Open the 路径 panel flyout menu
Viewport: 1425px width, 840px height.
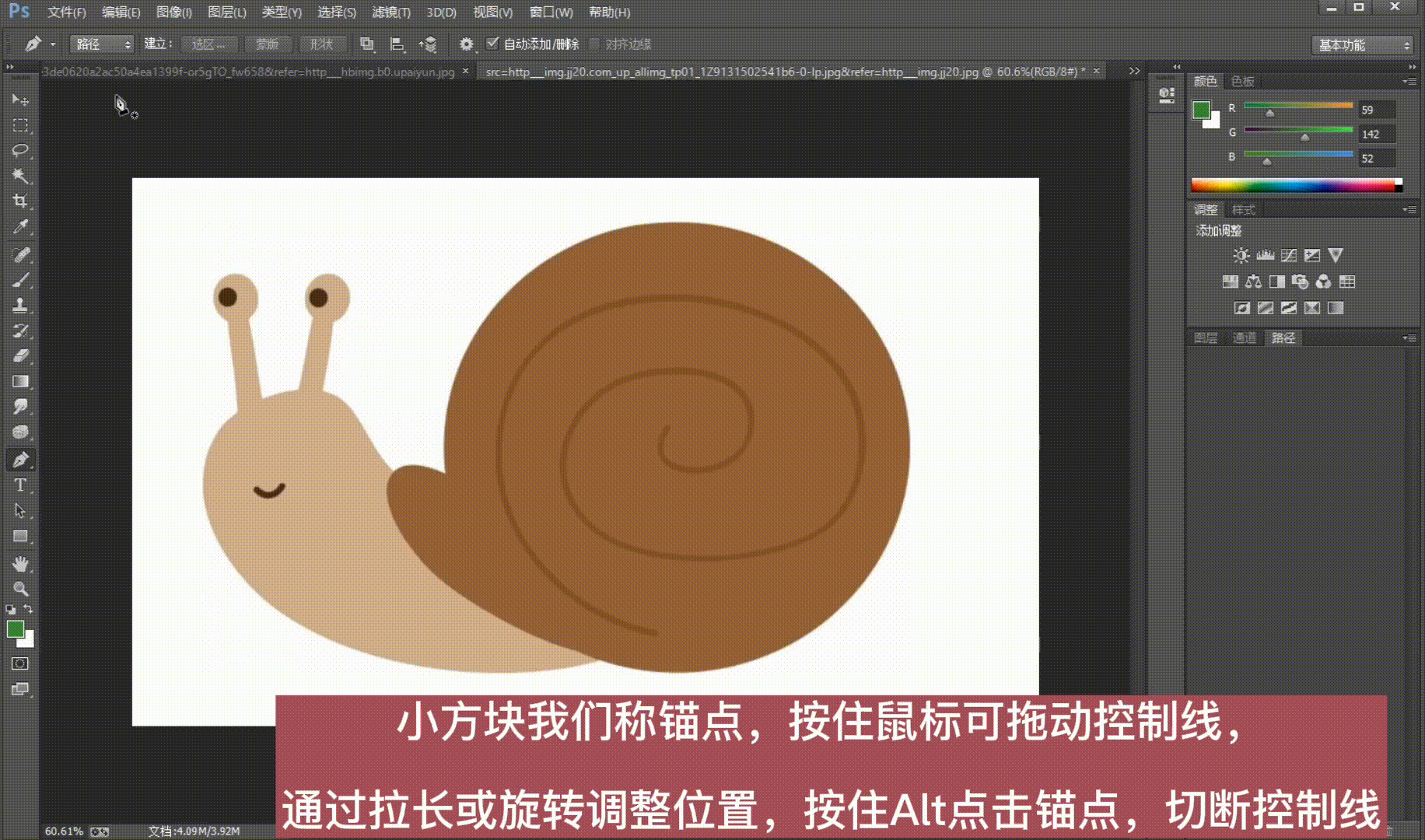tap(1409, 338)
